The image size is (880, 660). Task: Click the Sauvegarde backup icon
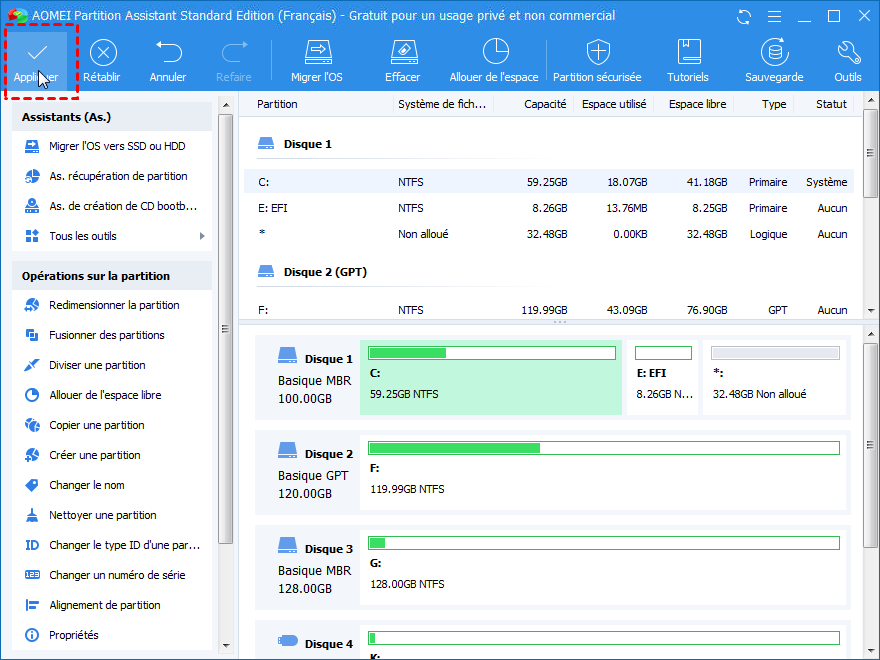tap(773, 61)
